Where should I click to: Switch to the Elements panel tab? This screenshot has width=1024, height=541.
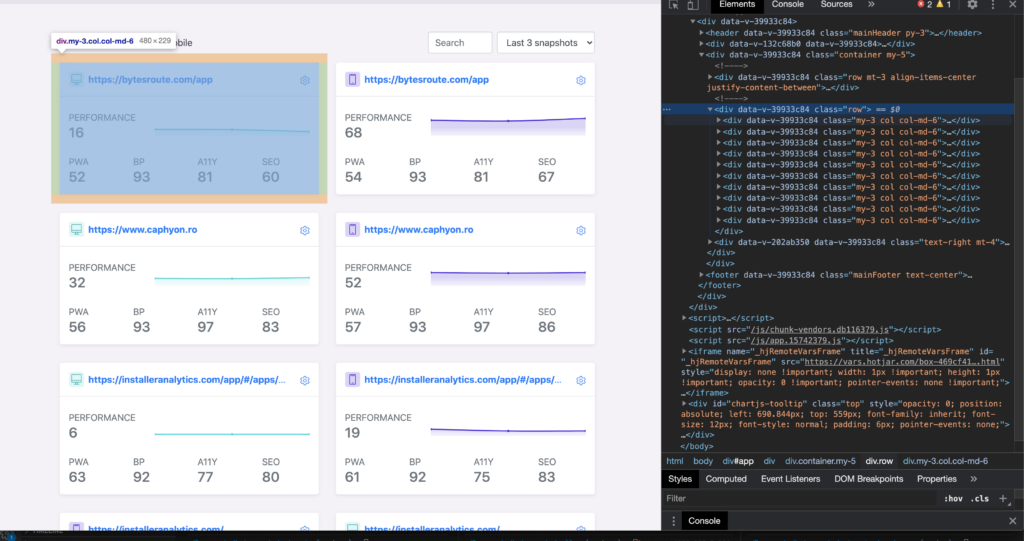click(737, 5)
